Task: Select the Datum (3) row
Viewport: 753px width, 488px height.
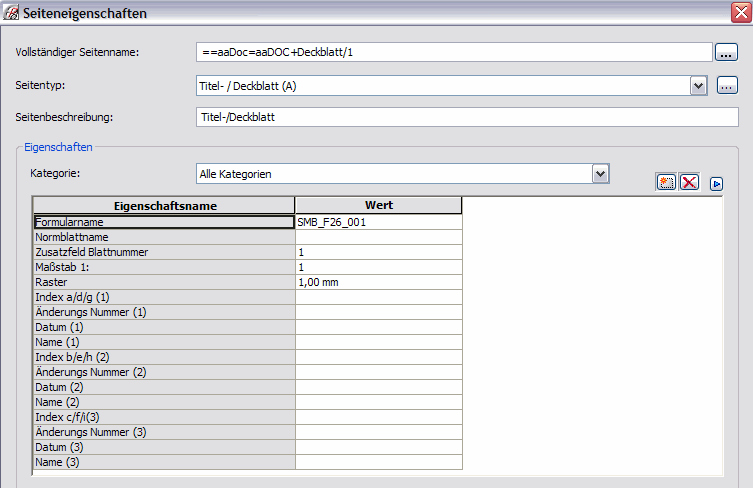Action: coord(164,447)
